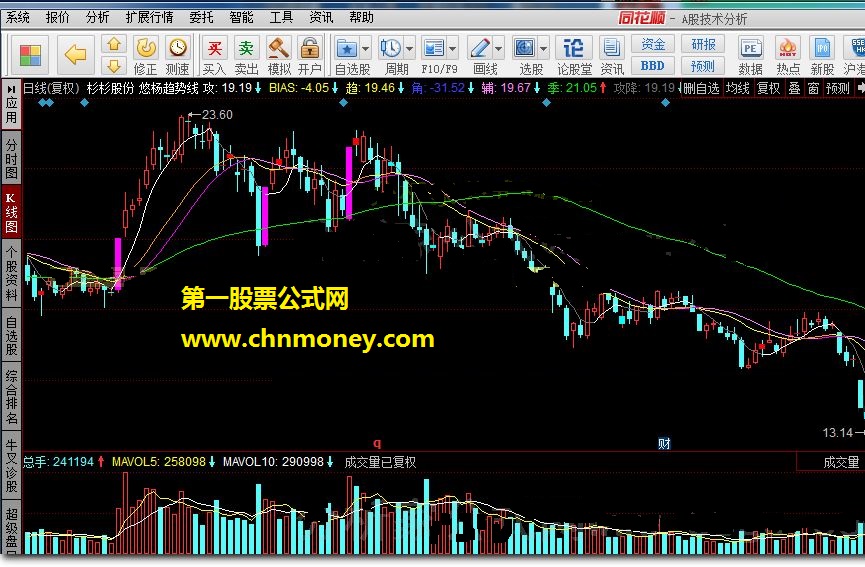Open the 综合排名 side tab
The width and height of the screenshot is (865, 567).
coord(11,397)
